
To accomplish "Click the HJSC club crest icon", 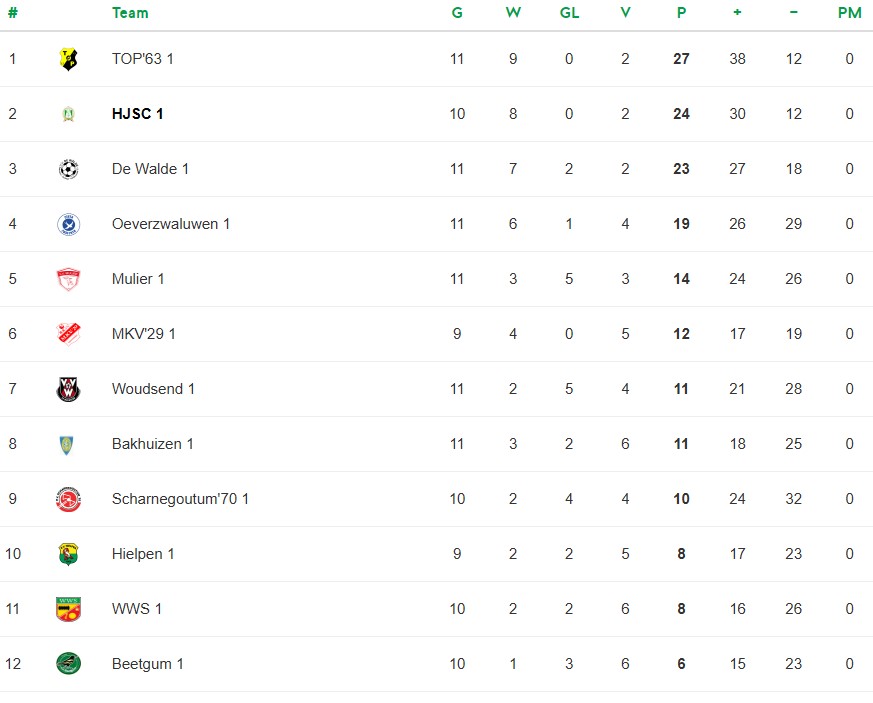I will click(x=68, y=114).
